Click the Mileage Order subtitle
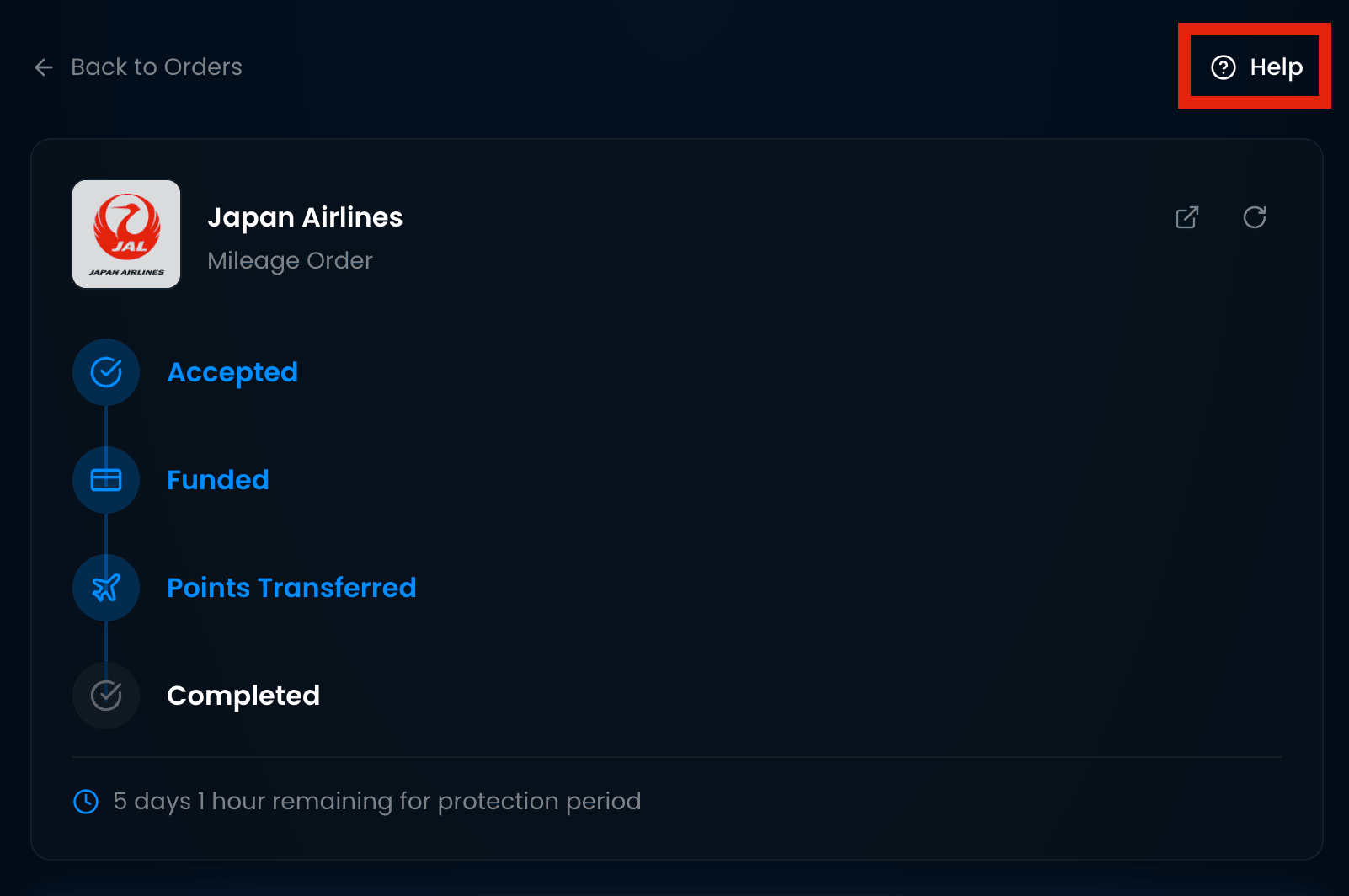Image resolution: width=1349 pixels, height=896 pixels. [x=290, y=261]
